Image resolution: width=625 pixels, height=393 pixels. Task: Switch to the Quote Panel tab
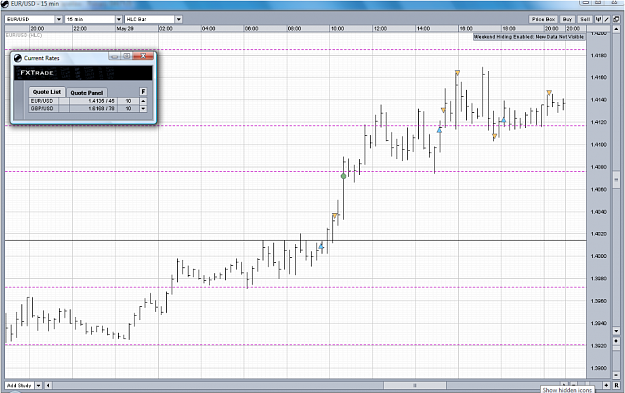86,92
